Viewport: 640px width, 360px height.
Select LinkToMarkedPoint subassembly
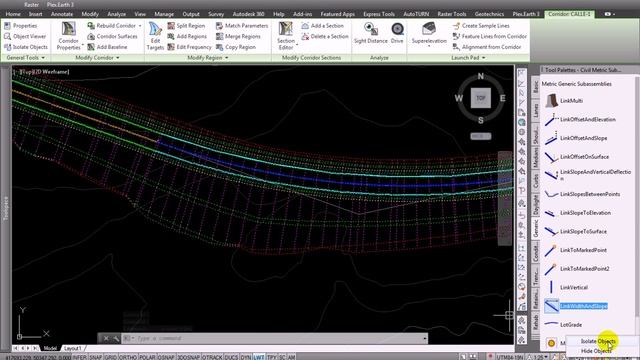pyautogui.click(x=576, y=250)
